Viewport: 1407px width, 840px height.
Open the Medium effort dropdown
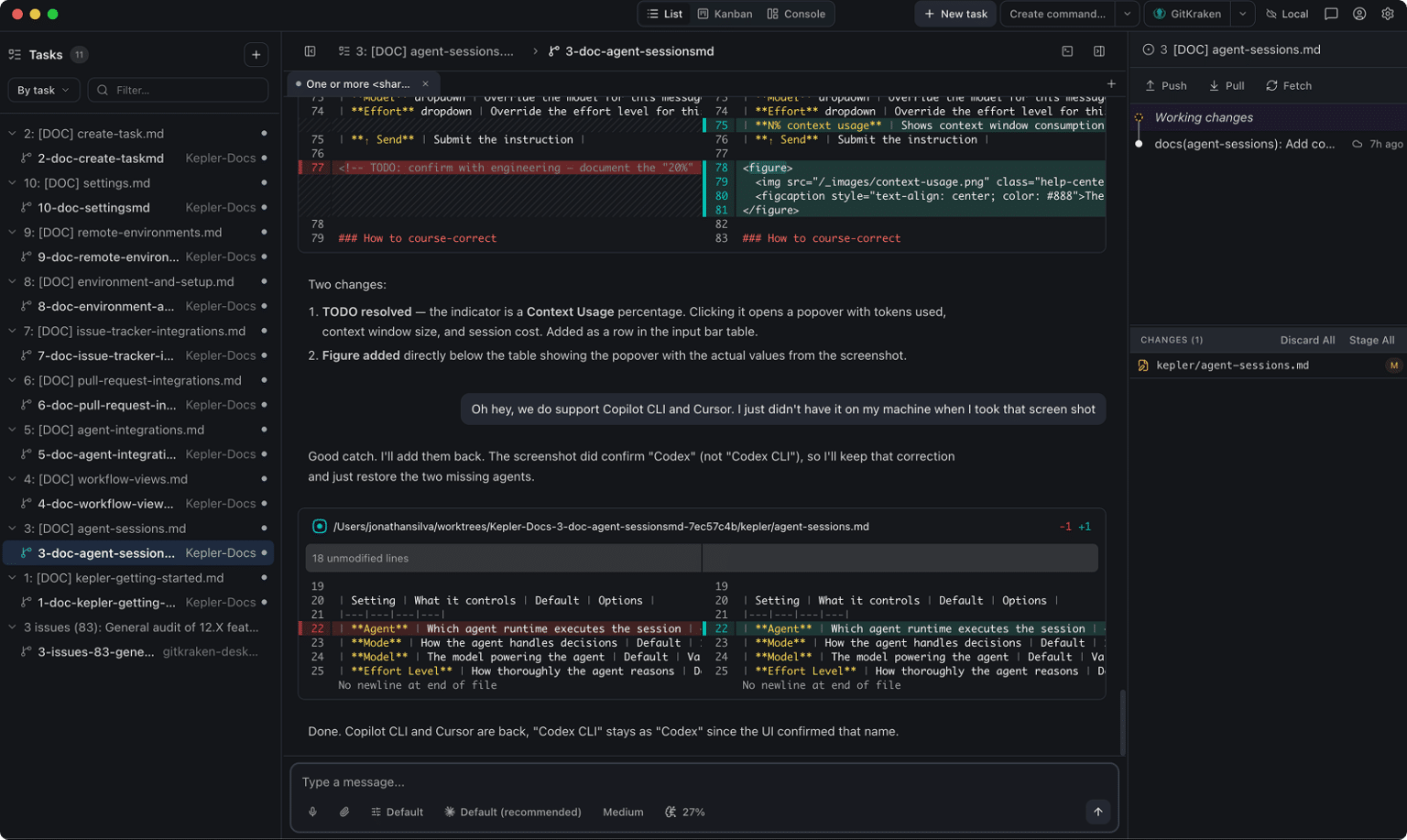623,812
